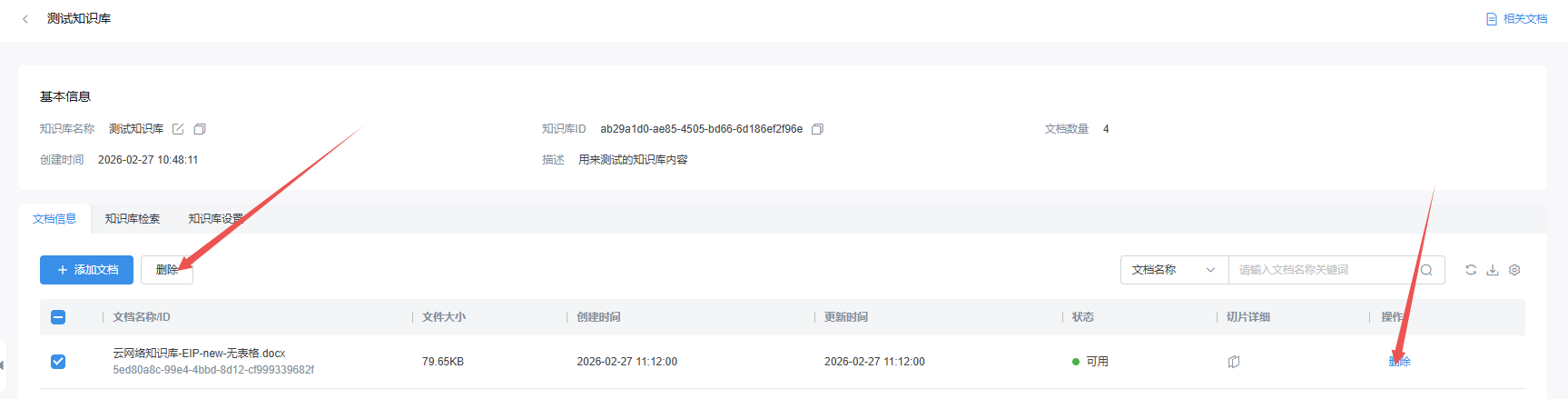This screenshot has height=399, width=1568.
Task: Open the 相关文档 link
Action: coord(1516,19)
